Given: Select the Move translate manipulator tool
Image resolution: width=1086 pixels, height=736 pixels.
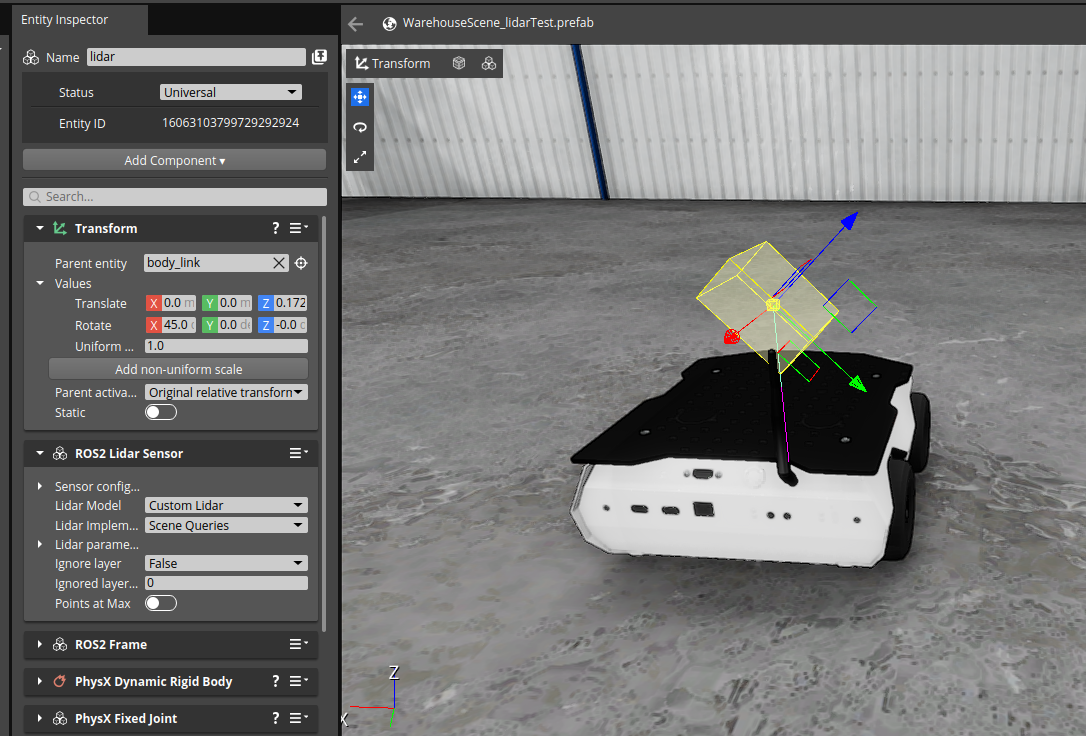Looking at the screenshot, I should (x=359, y=97).
